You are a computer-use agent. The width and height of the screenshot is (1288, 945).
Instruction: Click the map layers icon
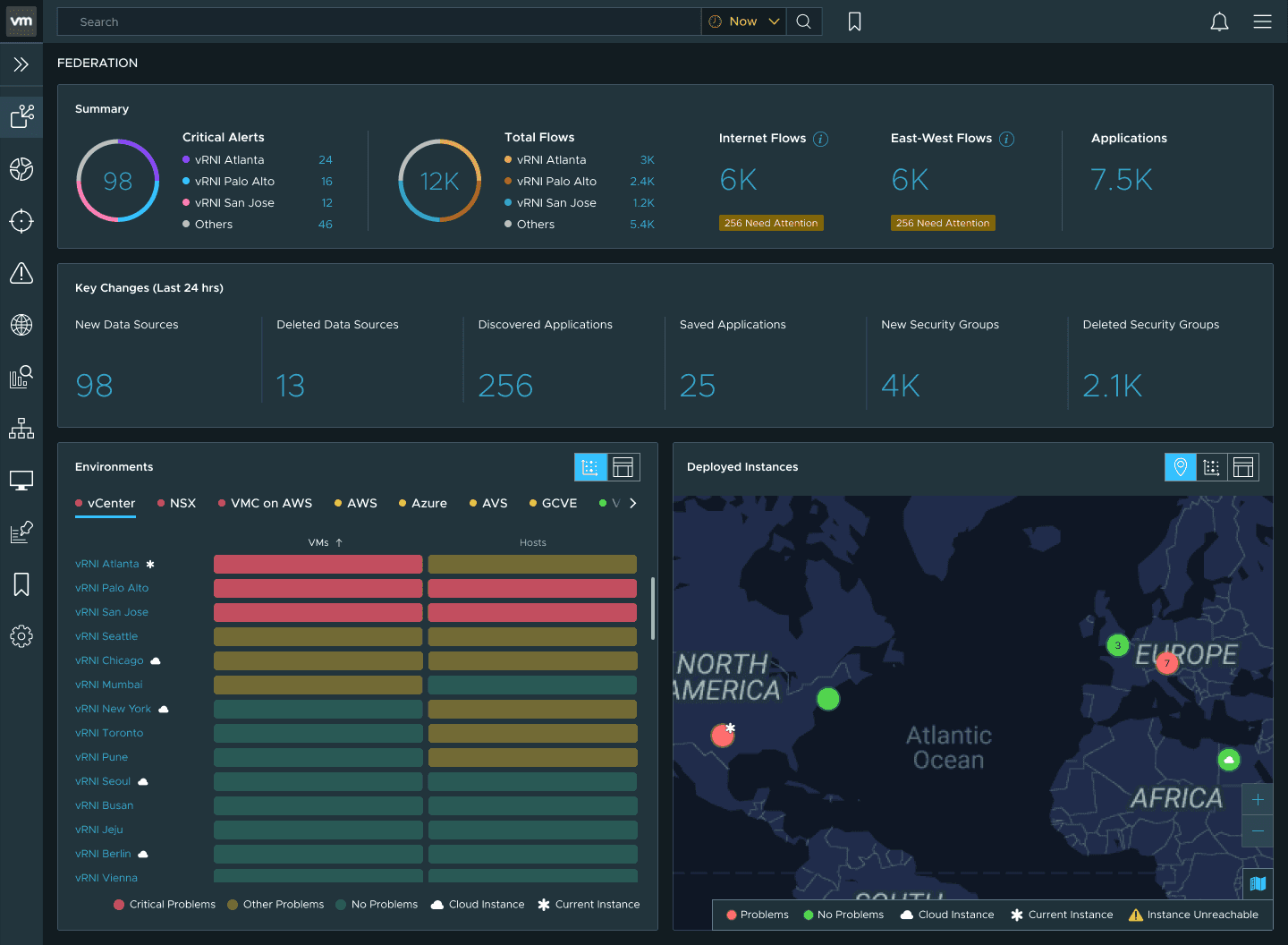pos(1258,883)
